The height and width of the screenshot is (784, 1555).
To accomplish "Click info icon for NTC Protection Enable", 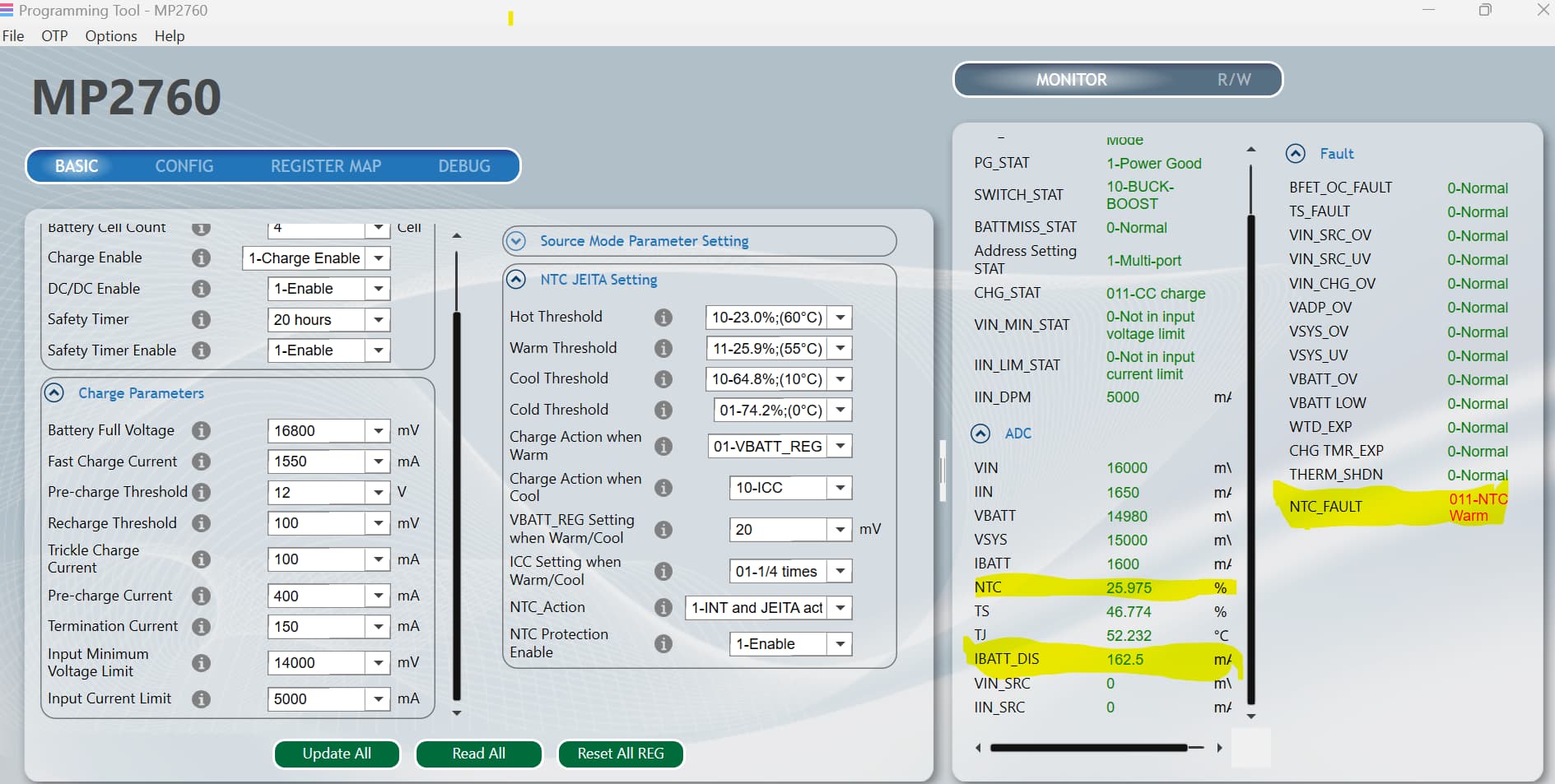I will [663, 644].
